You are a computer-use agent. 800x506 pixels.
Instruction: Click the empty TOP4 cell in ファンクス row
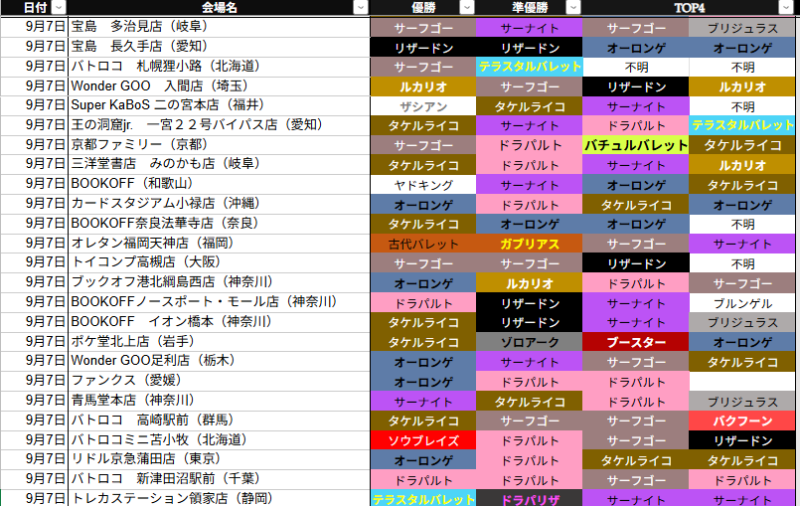742,382
